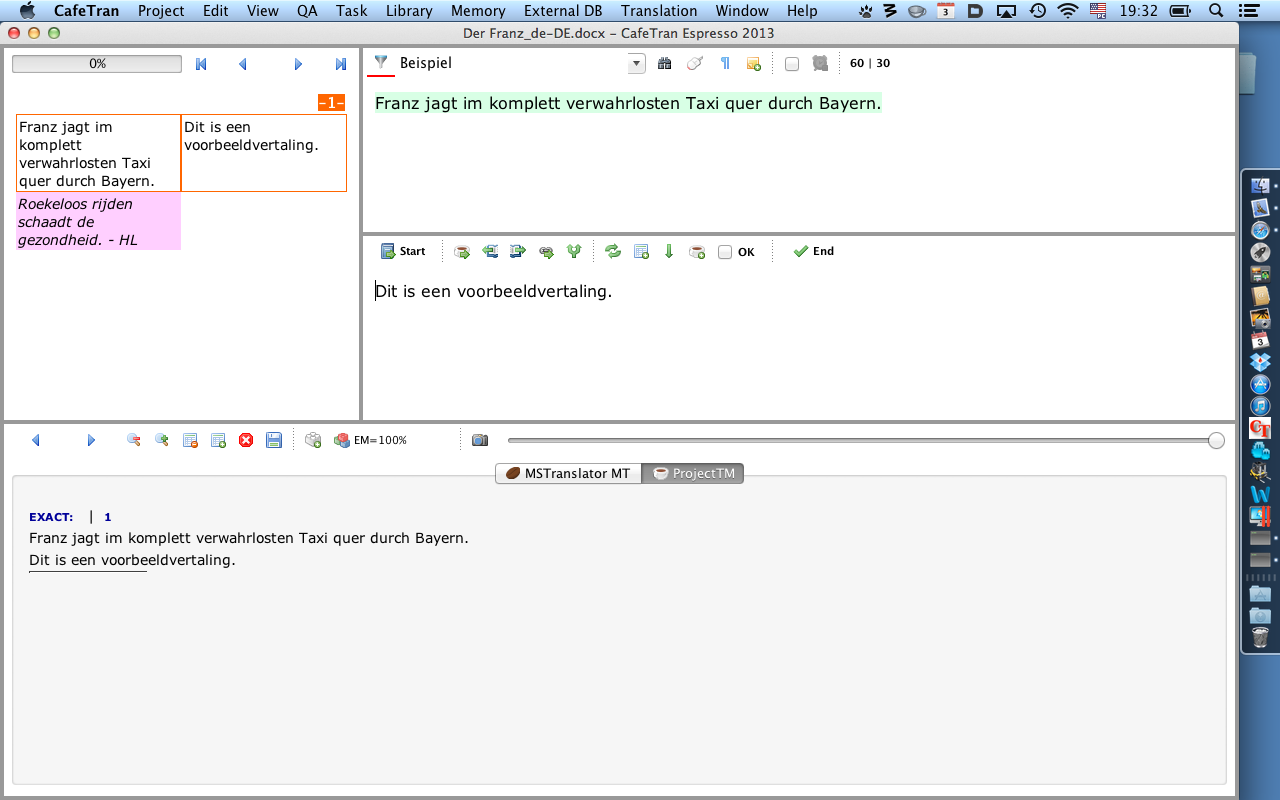Image resolution: width=1280 pixels, height=800 pixels.
Task: Switch to the MSTranslator MT tab
Action: click(x=568, y=473)
